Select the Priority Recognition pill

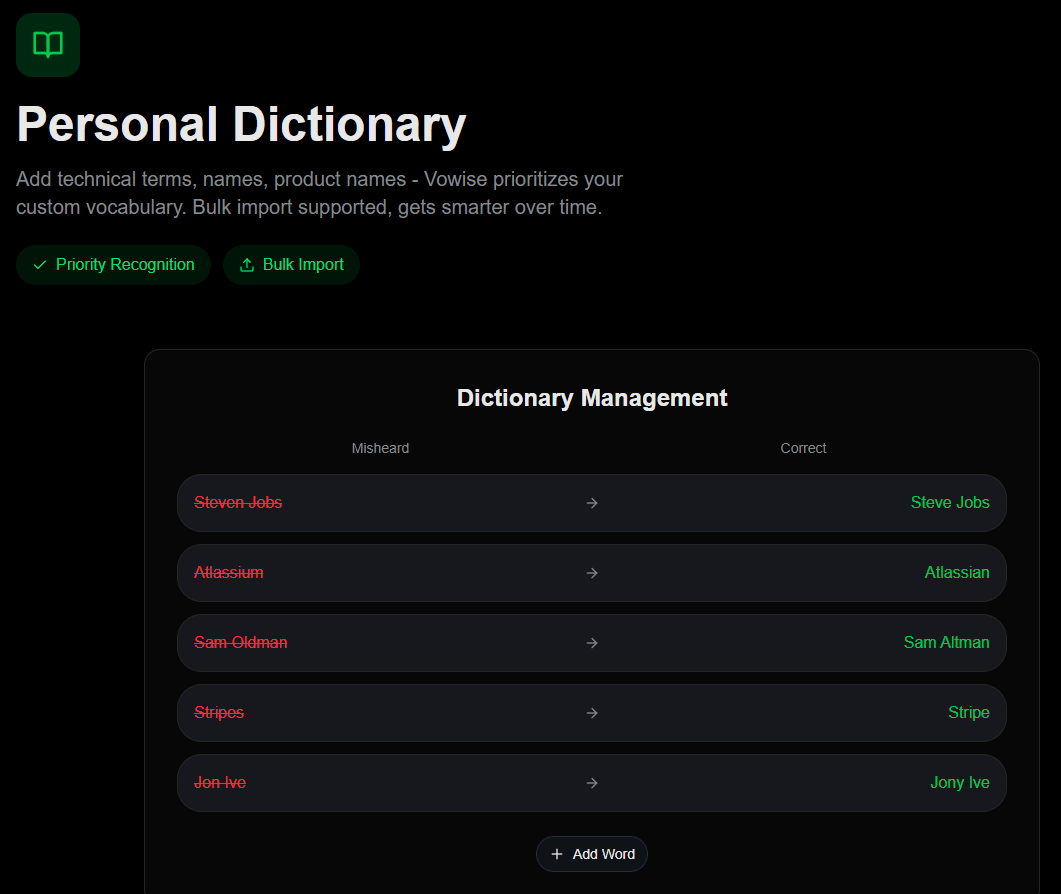point(114,265)
